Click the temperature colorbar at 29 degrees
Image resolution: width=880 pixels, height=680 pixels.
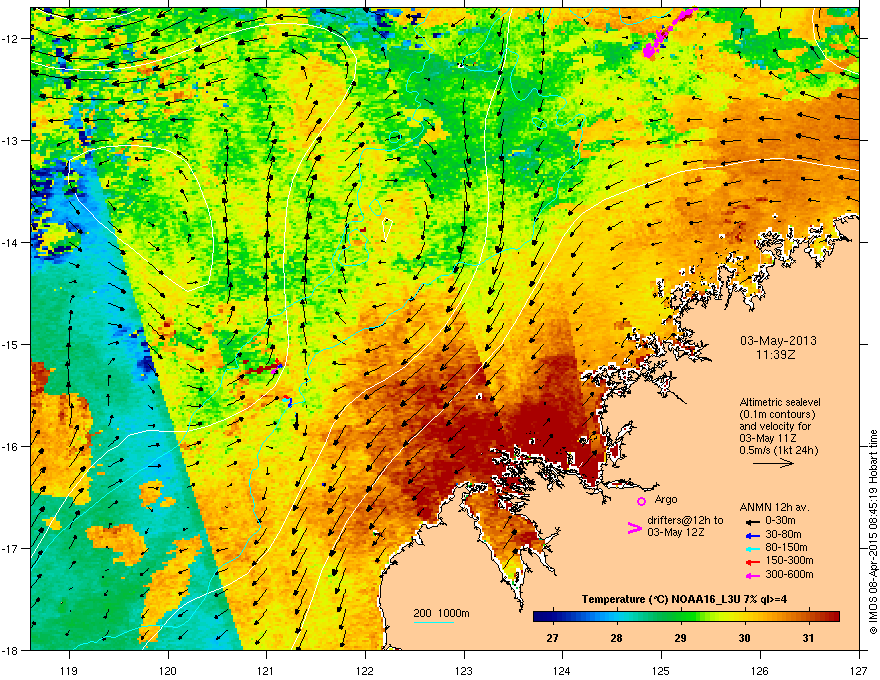coord(680,617)
